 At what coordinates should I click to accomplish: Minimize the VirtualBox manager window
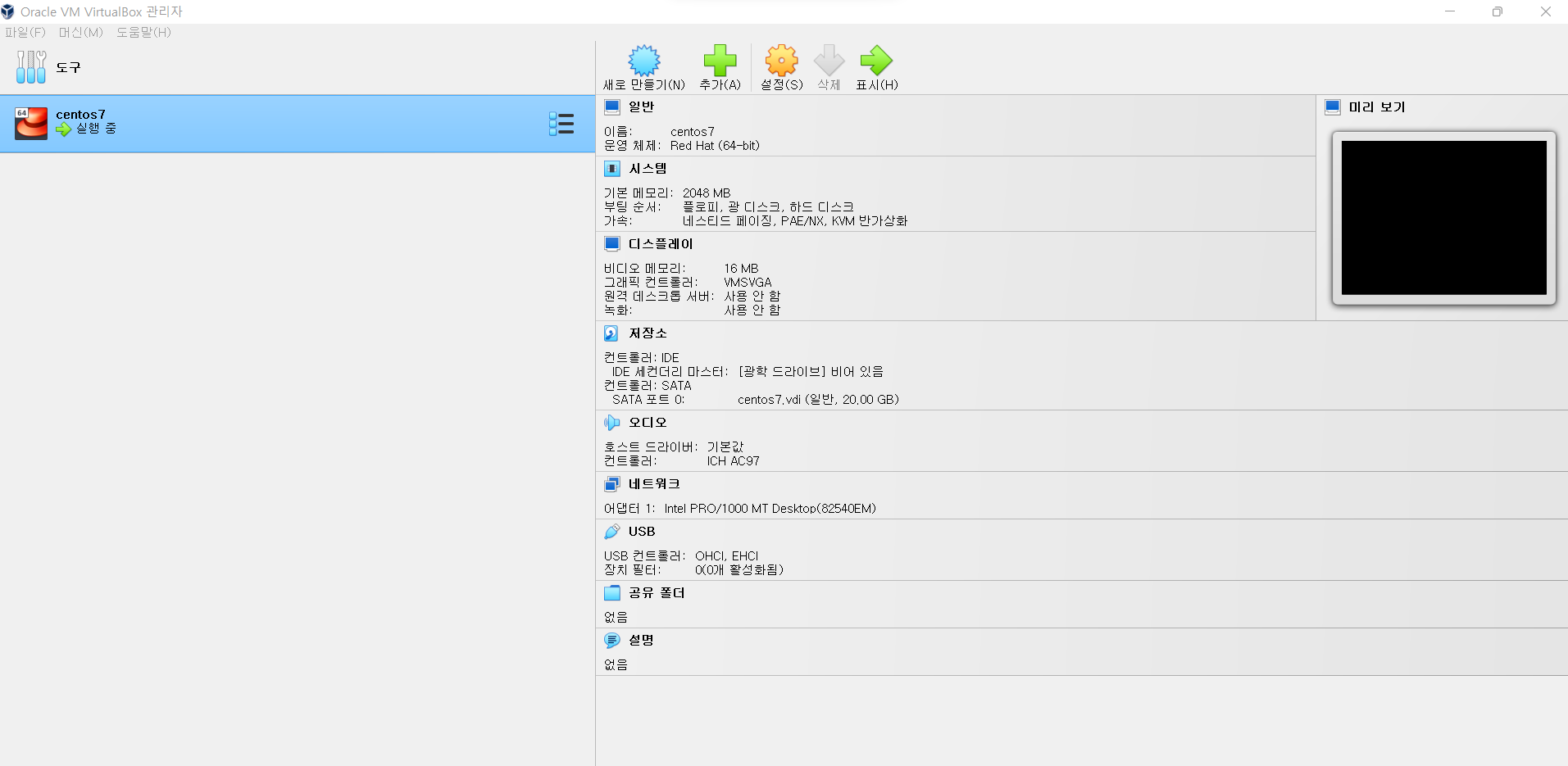[1450, 11]
